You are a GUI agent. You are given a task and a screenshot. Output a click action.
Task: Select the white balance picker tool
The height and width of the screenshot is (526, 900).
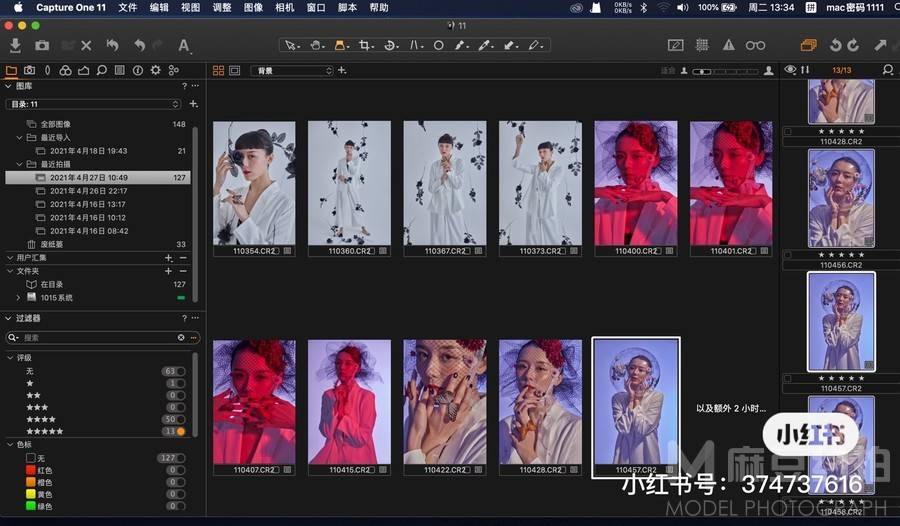click(x=485, y=45)
